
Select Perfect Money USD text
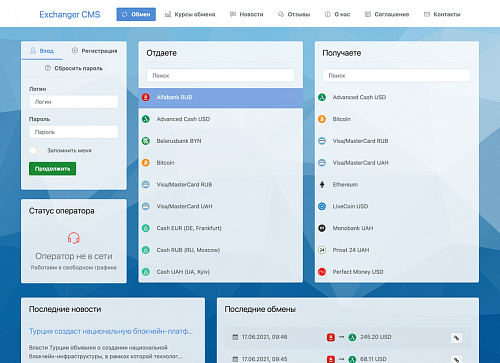[x=358, y=272]
